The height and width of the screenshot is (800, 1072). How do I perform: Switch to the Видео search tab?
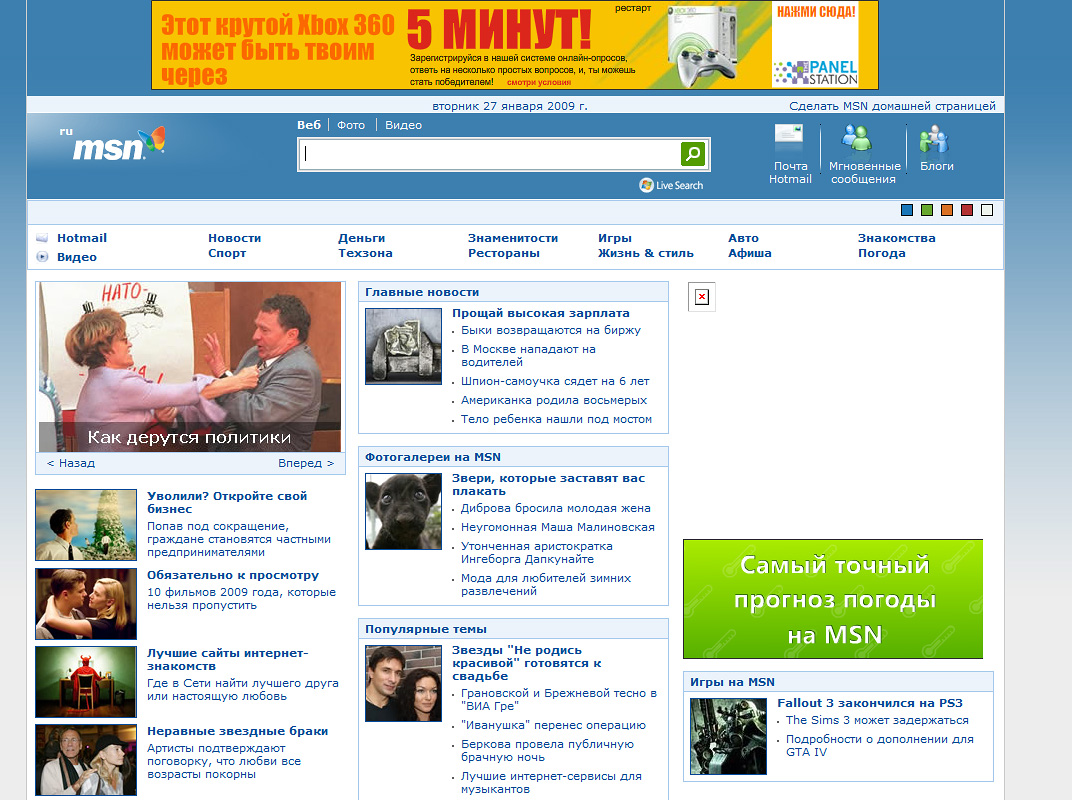(x=403, y=125)
